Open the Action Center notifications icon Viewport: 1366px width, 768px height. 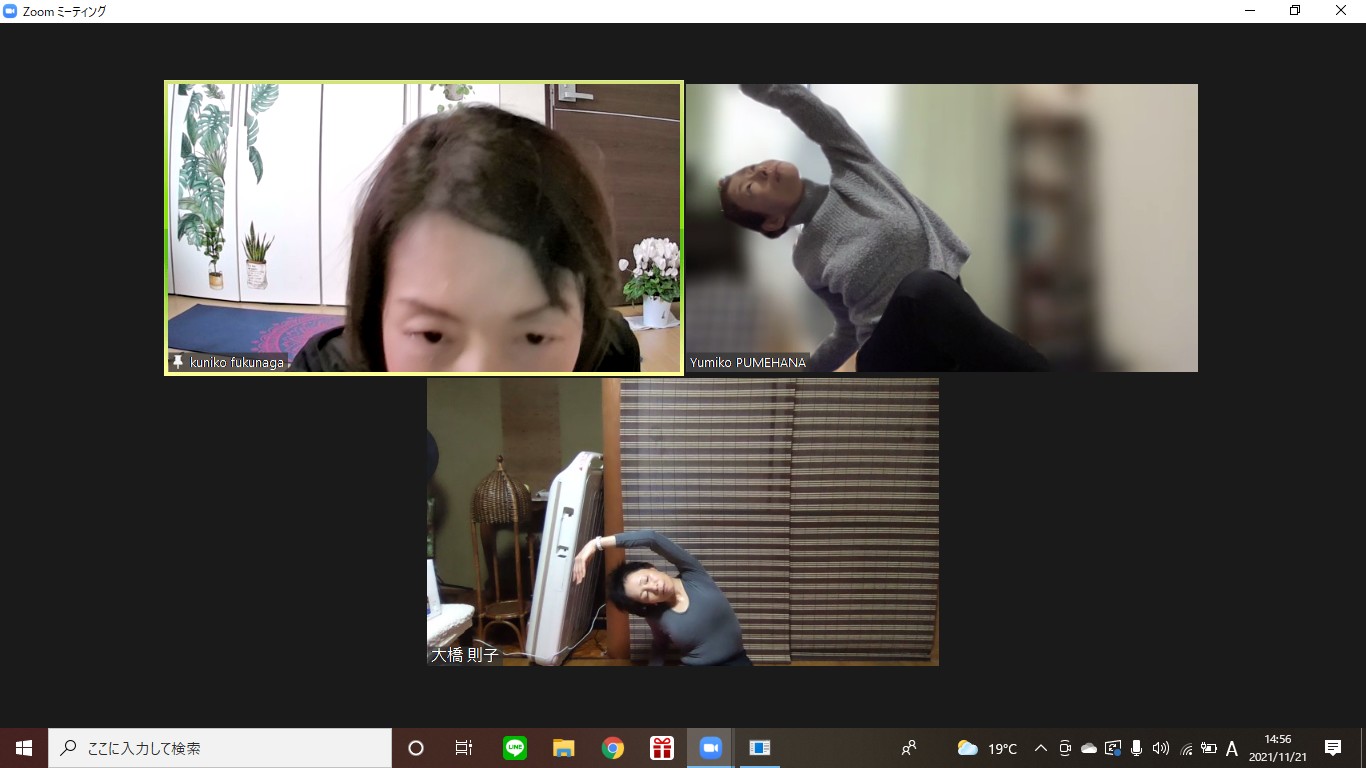coord(1333,748)
